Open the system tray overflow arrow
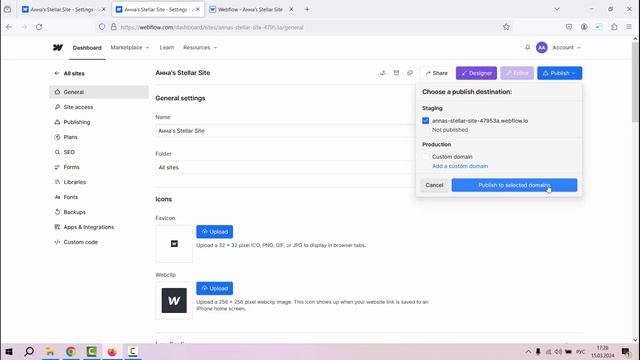 tap(528, 351)
